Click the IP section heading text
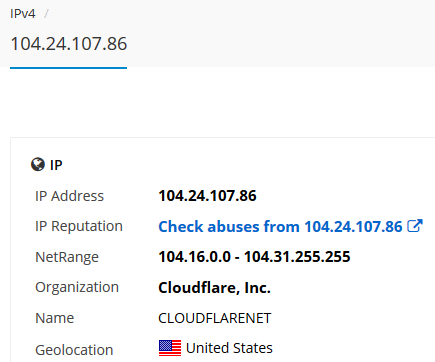Screen dimensions: 435x362 (x=56, y=165)
